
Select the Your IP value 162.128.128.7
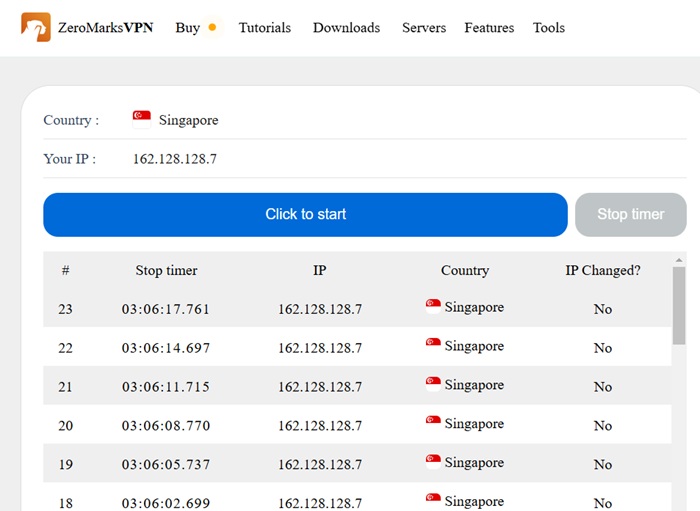coord(175,159)
